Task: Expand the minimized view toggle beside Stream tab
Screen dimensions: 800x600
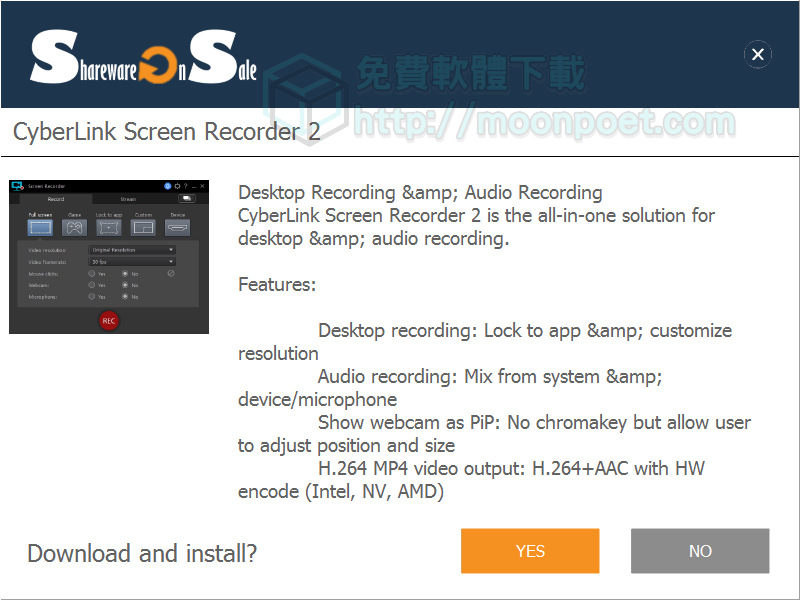Action: tap(187, 198)
